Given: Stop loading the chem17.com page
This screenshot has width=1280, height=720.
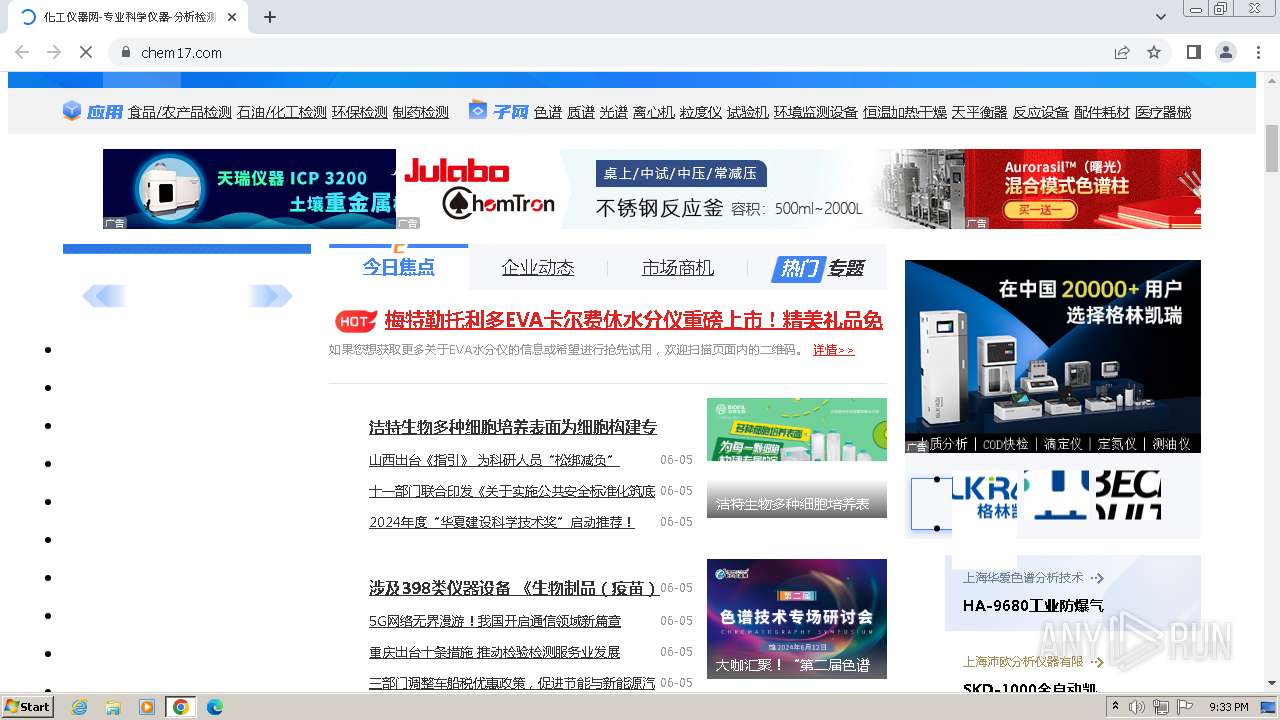Looking at the screenshot, I should (86, 52).
